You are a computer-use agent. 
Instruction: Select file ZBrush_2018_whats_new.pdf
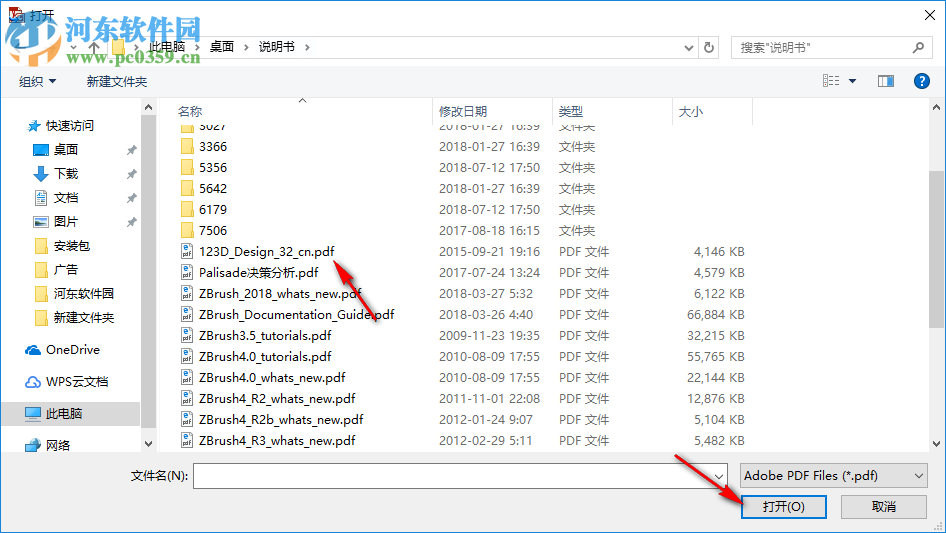280,294
